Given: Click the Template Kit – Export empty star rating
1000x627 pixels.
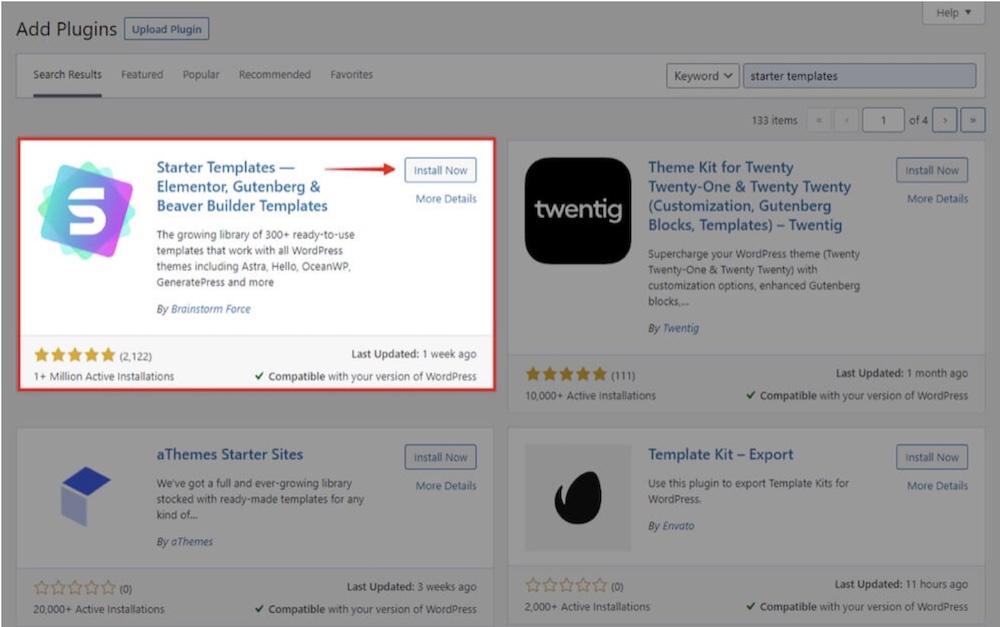Looking at the screenshot, I should click(566, 585).
